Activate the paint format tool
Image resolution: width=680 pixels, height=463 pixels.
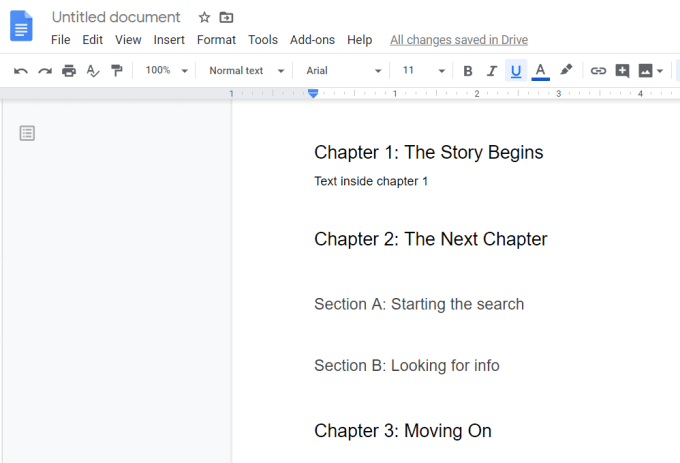coord(117,71)
